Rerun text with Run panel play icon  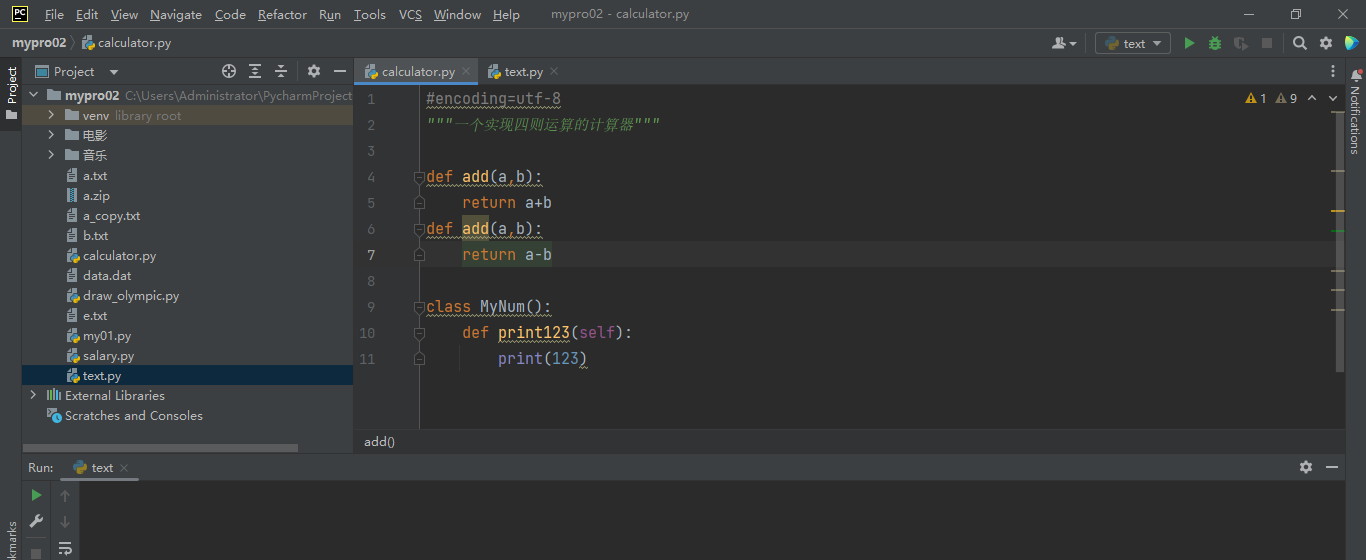tap(36, 495)
